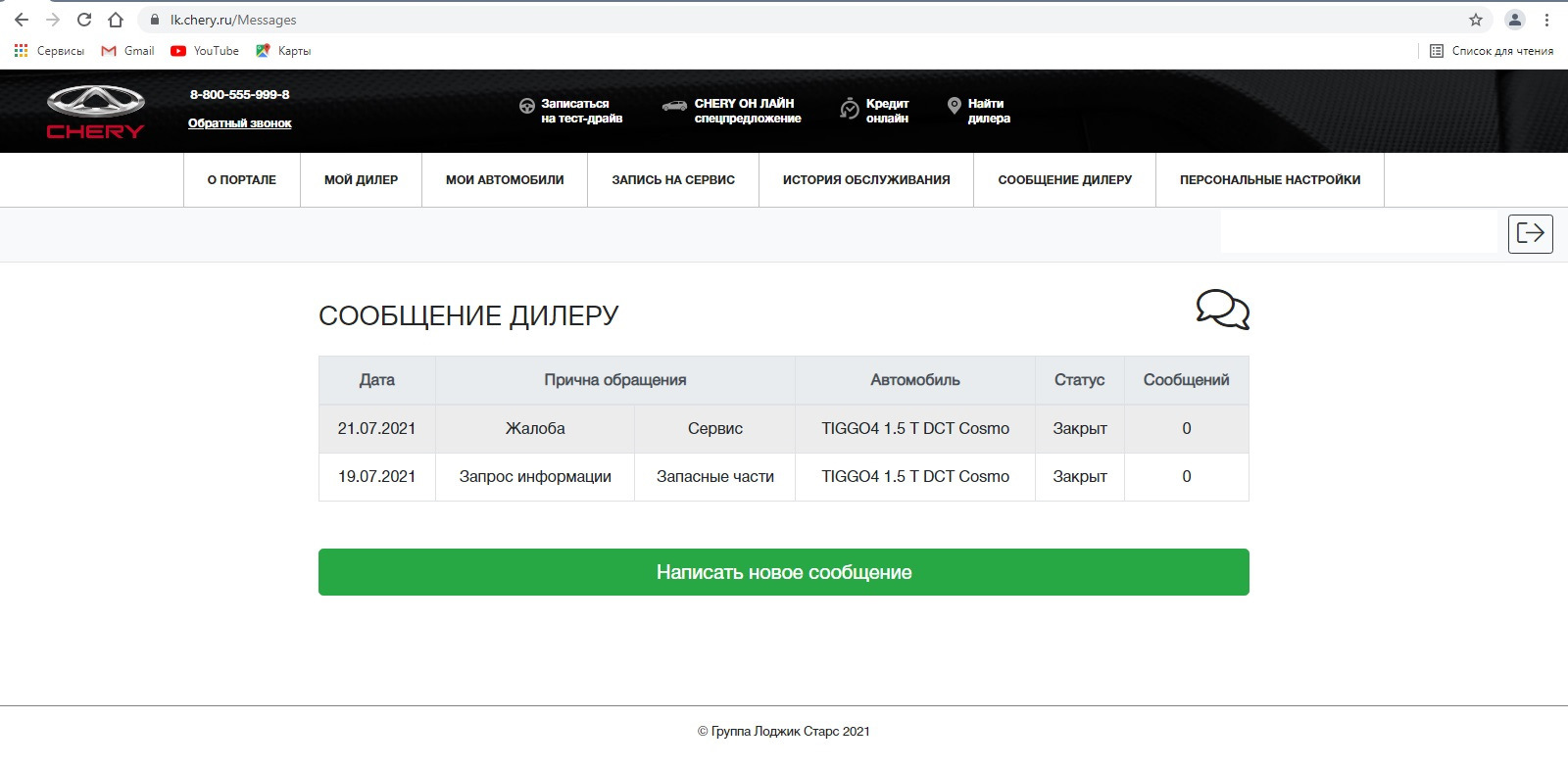Click message count in the 19.07.2021 row
Screen dimensions: 1568x768
point(1187,476)
